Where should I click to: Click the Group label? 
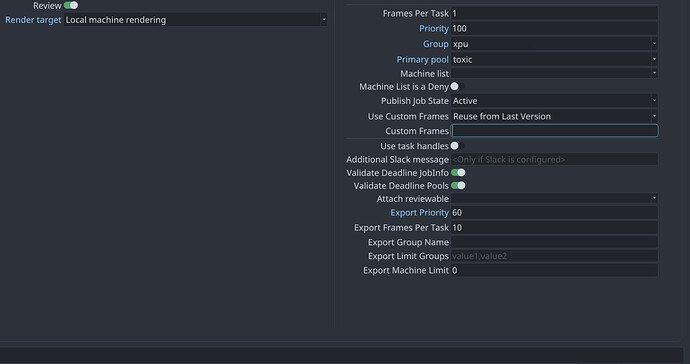coord(436,44)
